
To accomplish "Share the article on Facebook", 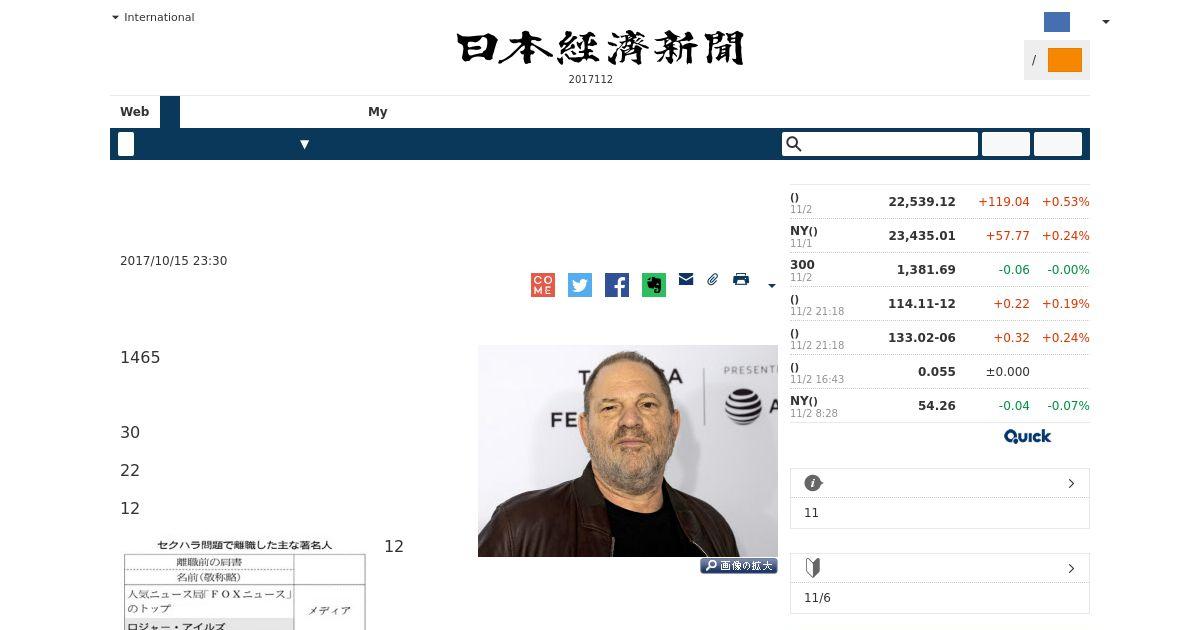I will click(617, 285).
